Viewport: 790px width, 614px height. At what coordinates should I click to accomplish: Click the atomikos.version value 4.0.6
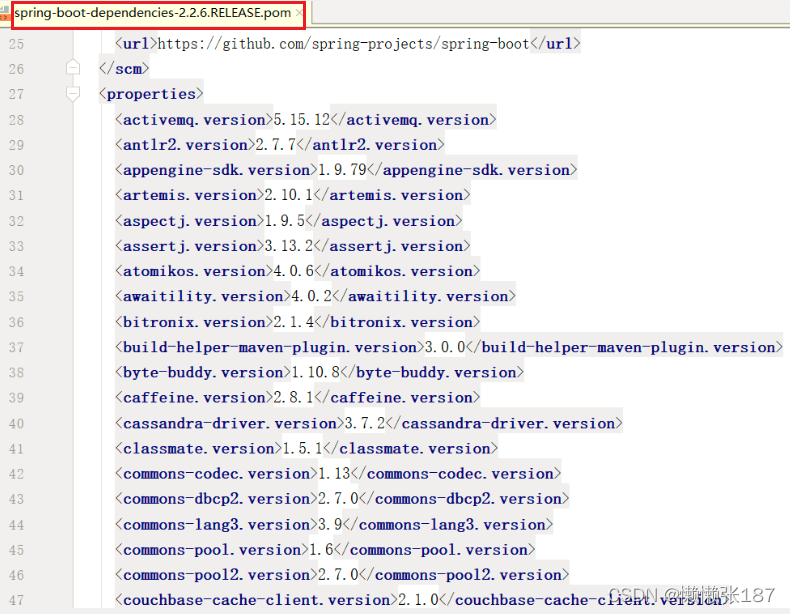click(x=294, y=271)
